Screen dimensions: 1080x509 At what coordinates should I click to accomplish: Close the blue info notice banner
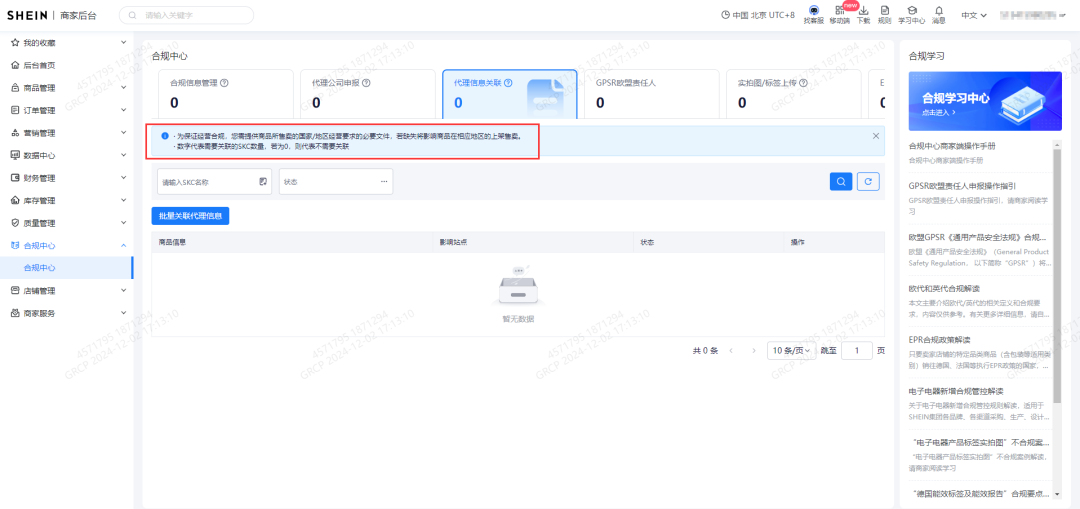[x=875, y=136]
